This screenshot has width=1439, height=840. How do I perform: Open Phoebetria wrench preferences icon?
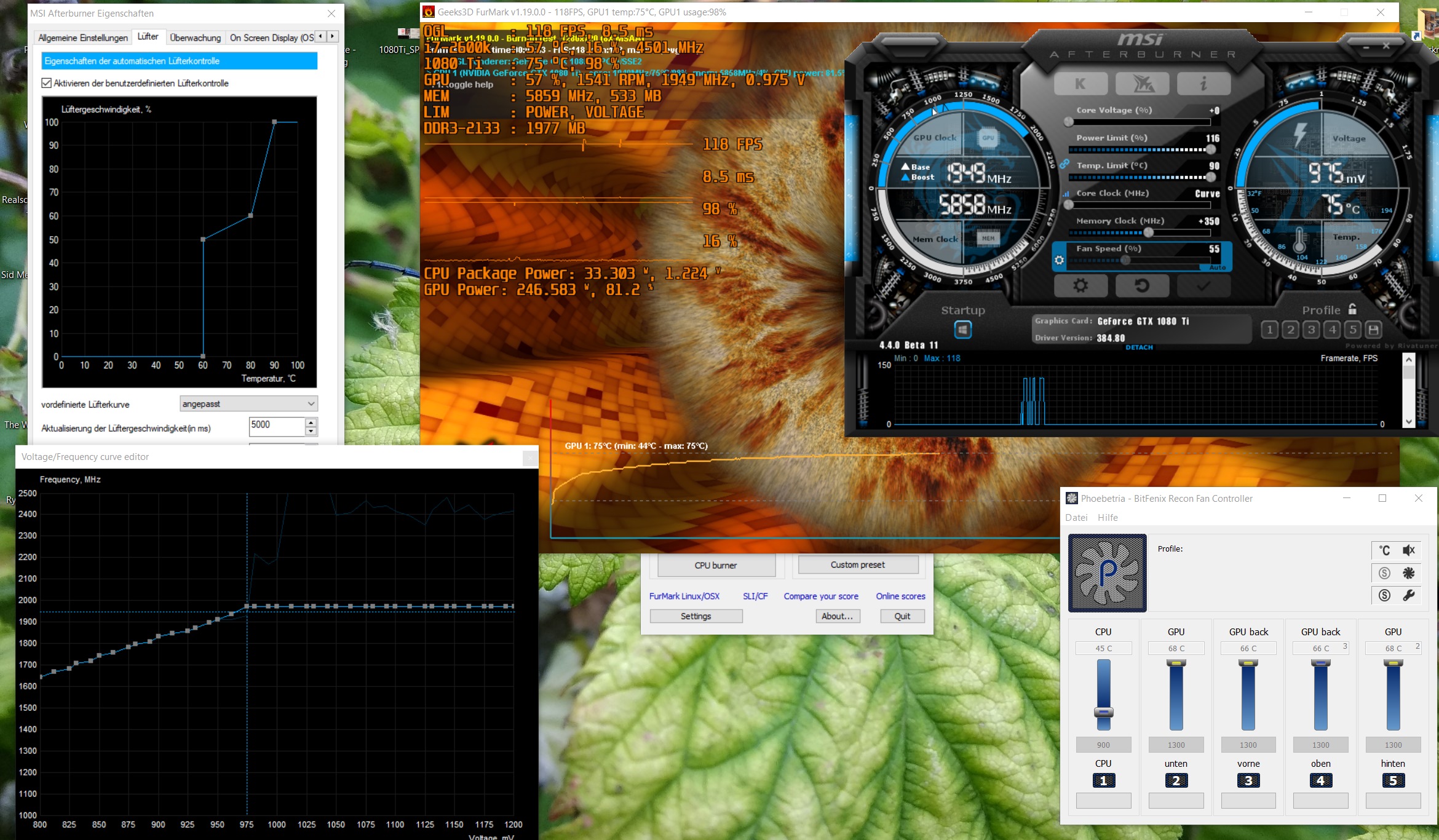1408,595
